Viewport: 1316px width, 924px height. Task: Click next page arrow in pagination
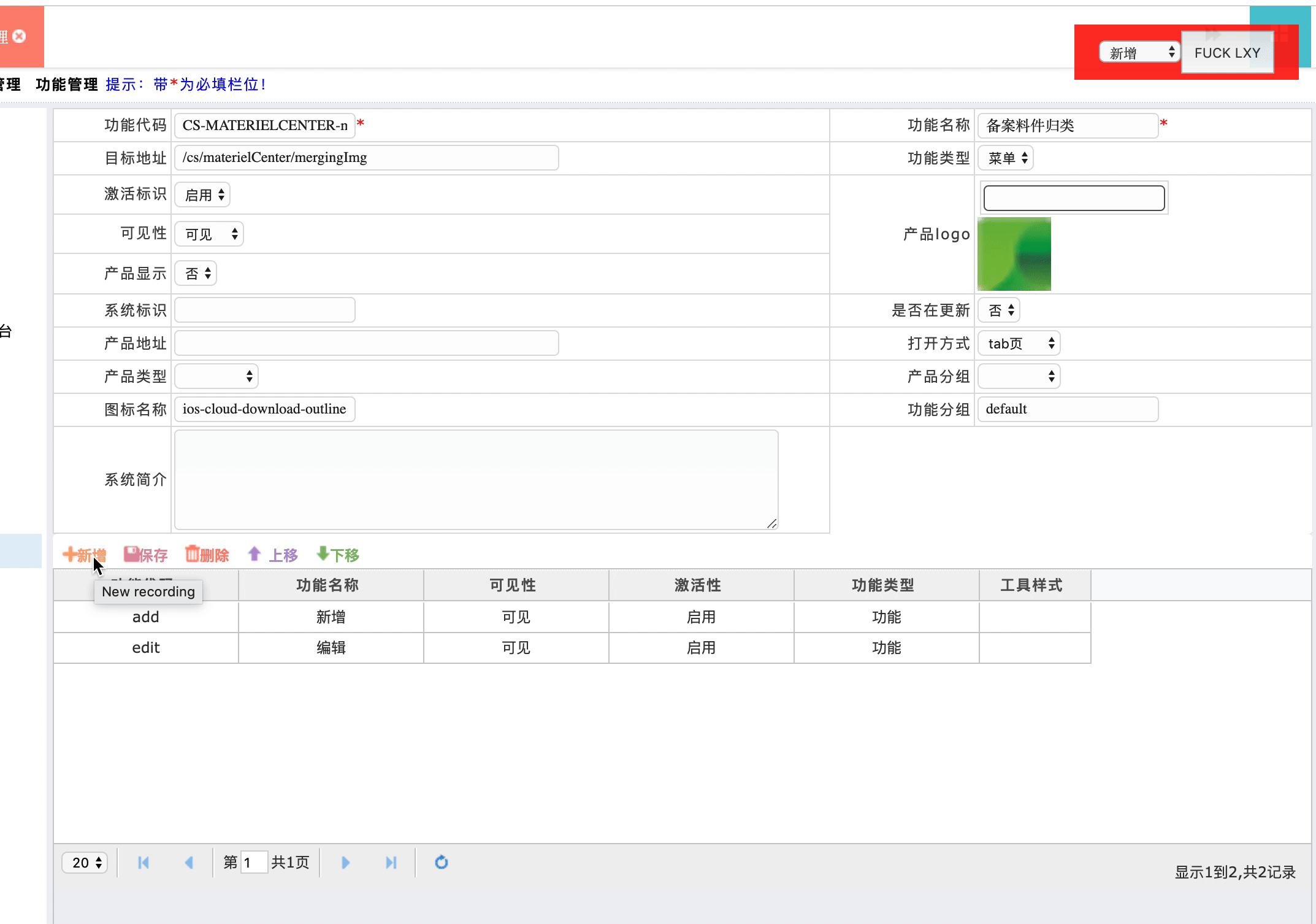(345, 863)
